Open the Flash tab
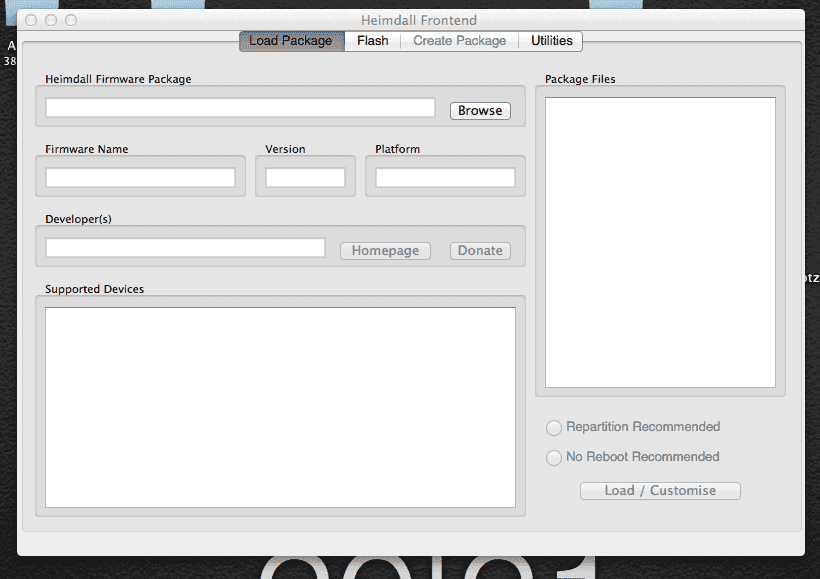This screenshot has width=820, height=579. [373, 41]
